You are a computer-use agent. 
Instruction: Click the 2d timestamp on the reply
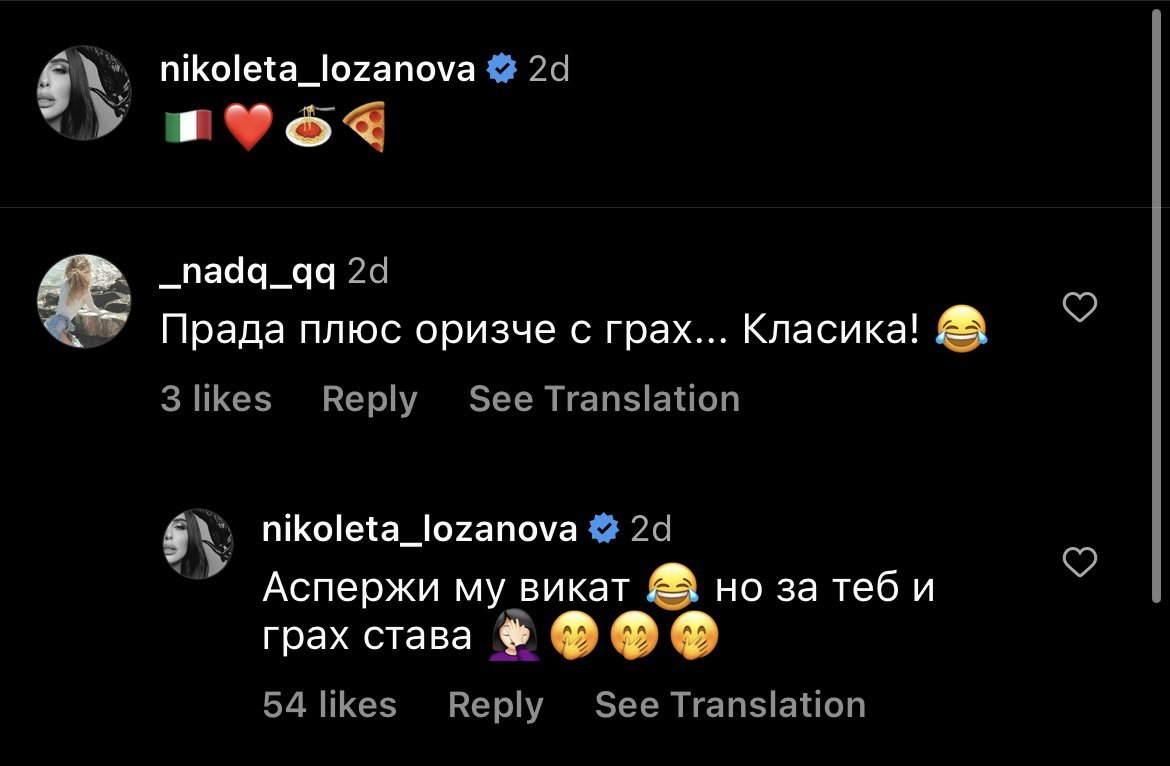[x=651, y=529]
